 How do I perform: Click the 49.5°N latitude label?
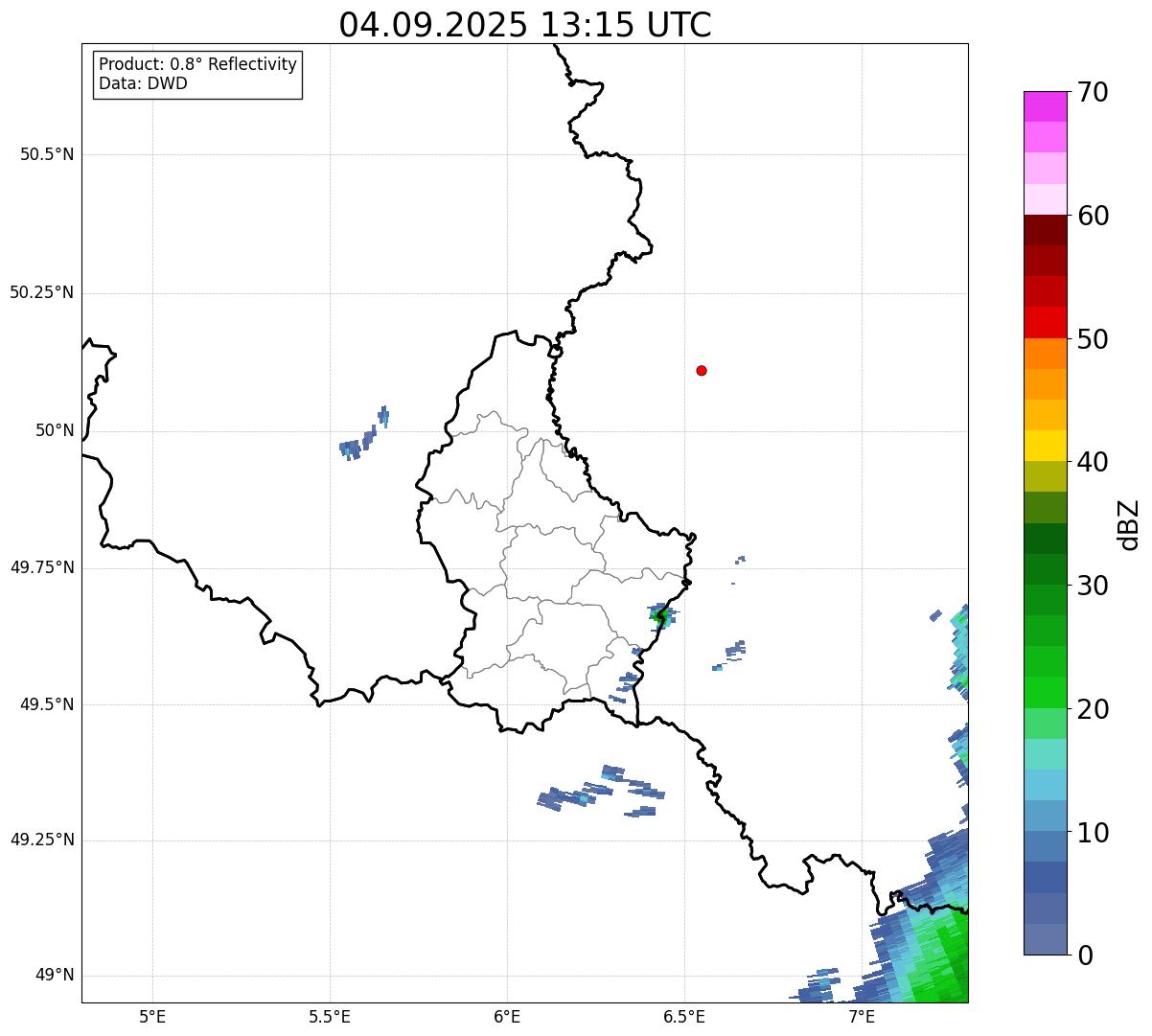tap(47, 704)
